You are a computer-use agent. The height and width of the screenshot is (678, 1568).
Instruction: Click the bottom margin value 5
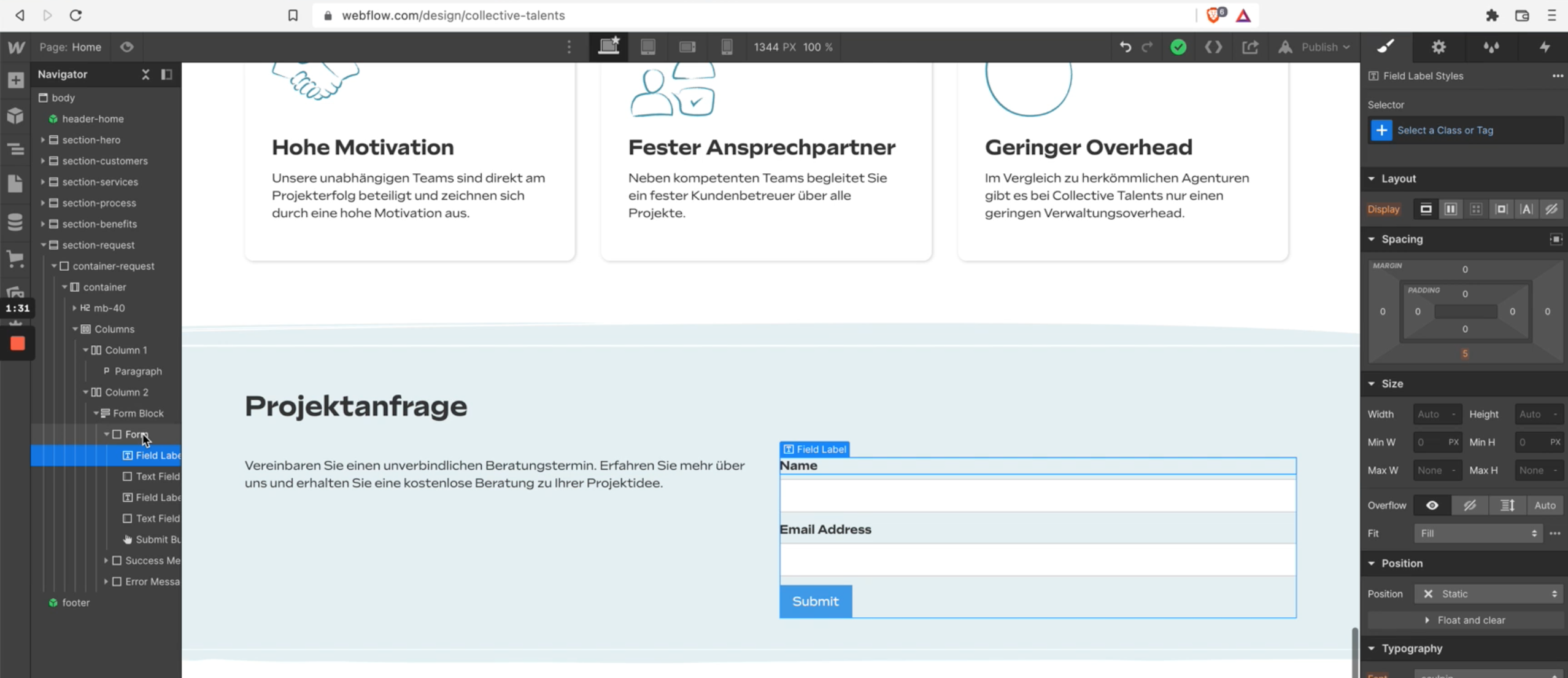click(x=1465, y=354)
